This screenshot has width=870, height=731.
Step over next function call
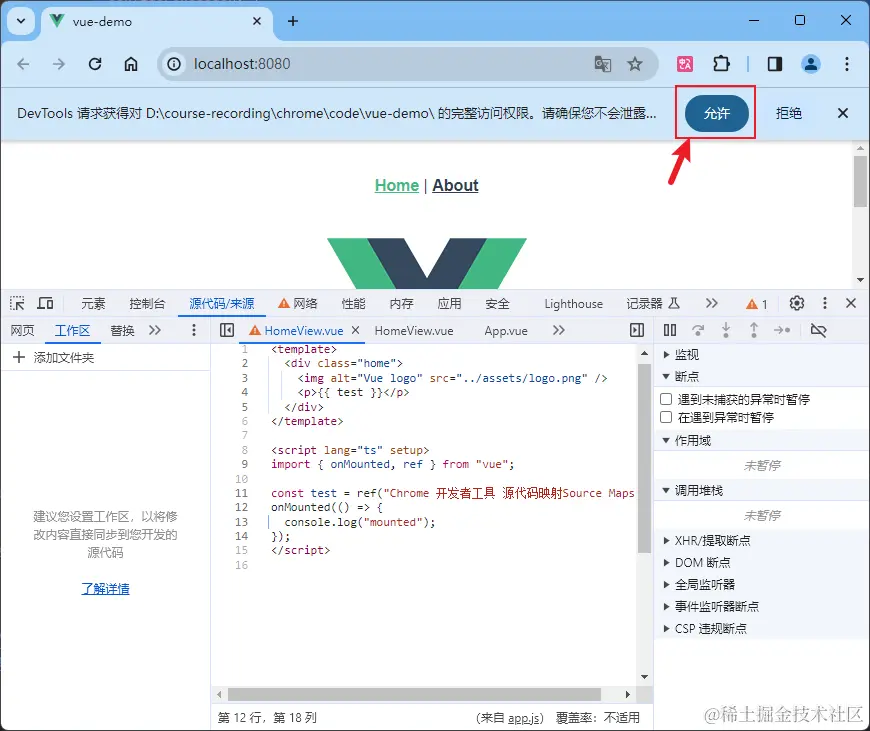[x=698, y=330]
